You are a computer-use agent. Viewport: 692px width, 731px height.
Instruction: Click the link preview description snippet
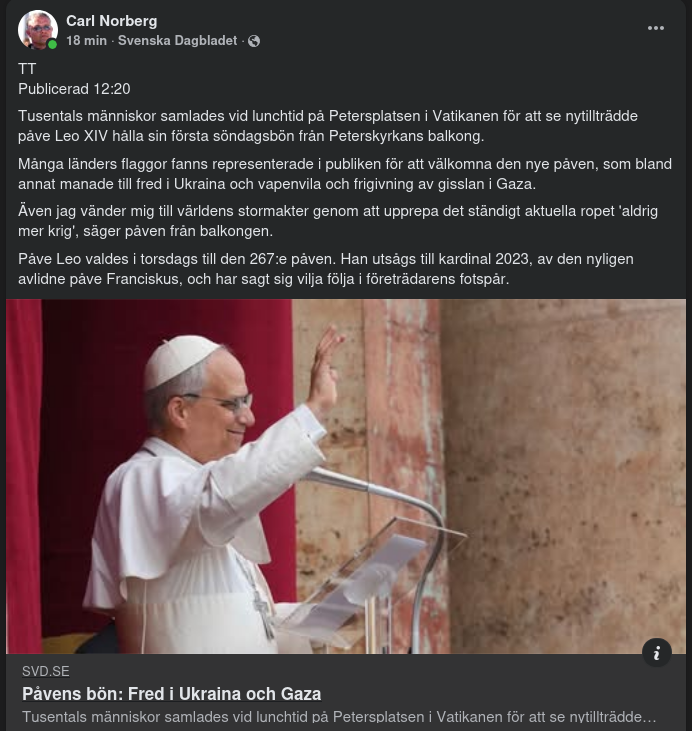339,717
